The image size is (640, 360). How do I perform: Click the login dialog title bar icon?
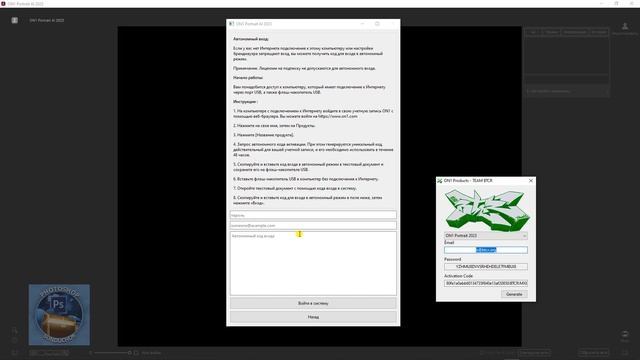(231, 24)
